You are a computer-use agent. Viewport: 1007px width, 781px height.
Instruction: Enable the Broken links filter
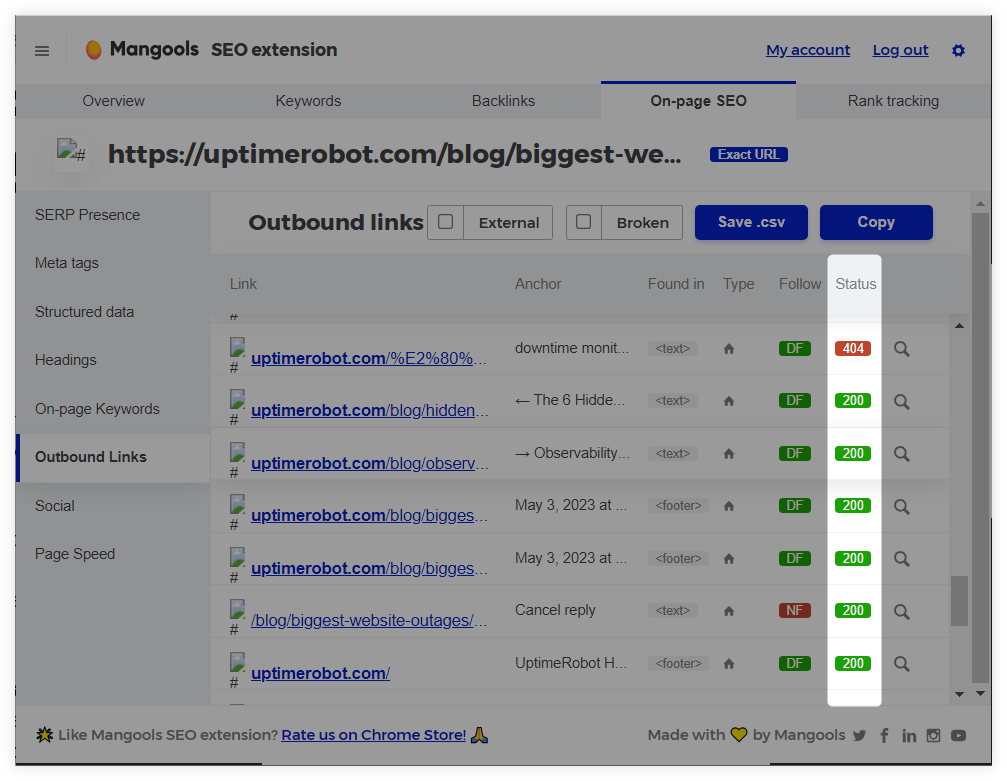coord(584,222)
